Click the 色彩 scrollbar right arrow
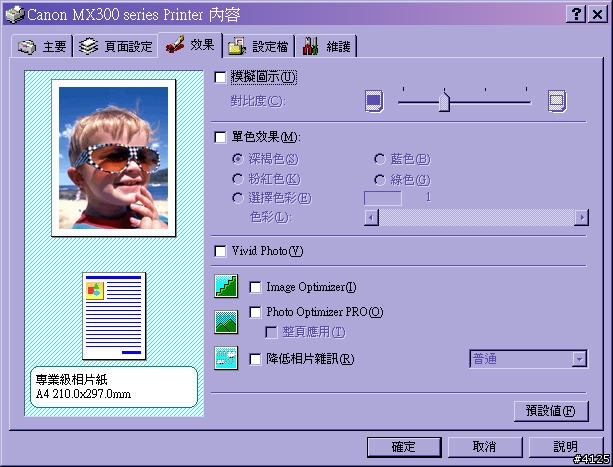The width and height of the screenshot is (613, 467). point(581,217)
